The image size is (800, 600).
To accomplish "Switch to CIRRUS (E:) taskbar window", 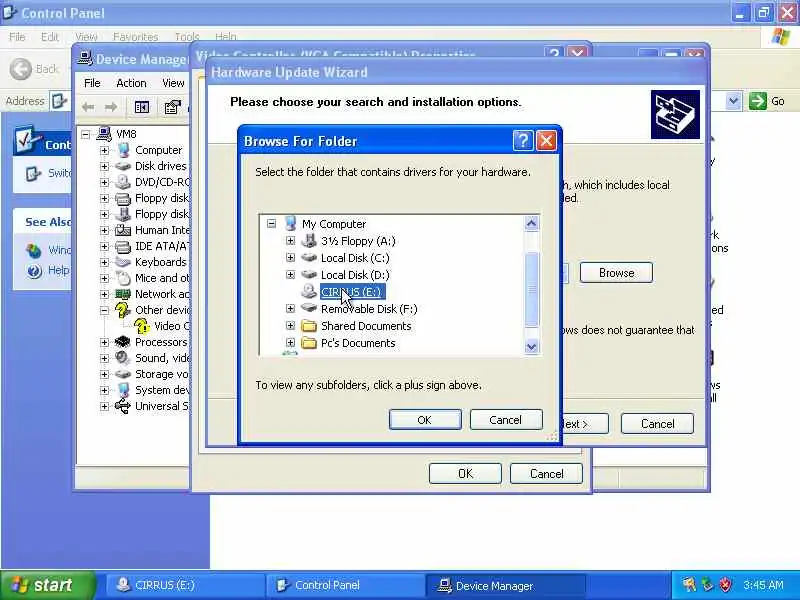I will pos(185,585).
